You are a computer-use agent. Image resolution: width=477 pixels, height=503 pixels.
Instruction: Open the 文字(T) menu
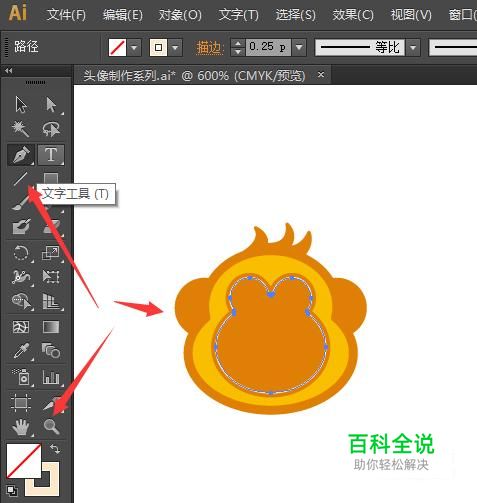tap(239, 15)
